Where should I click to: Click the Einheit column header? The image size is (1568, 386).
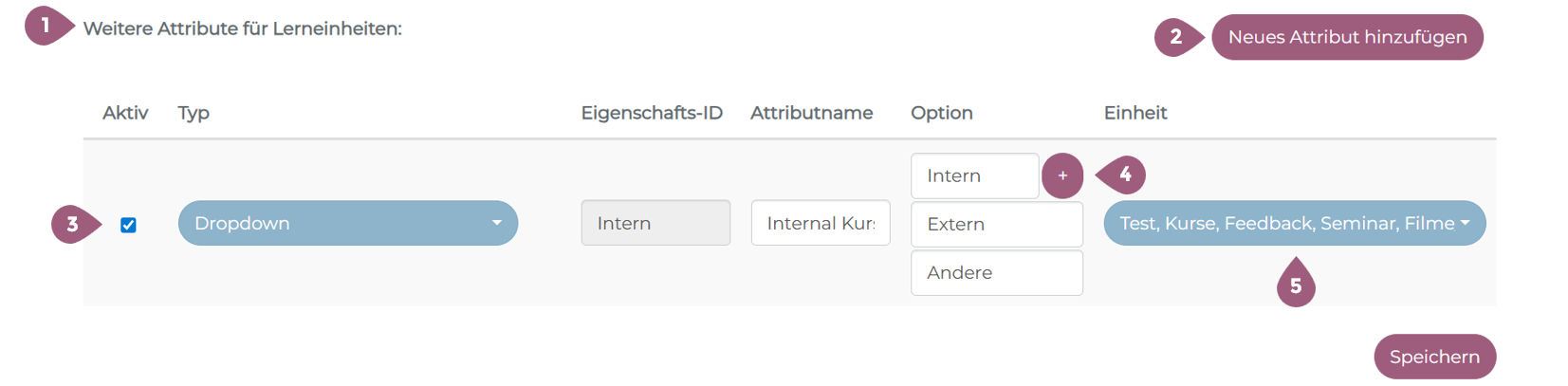1134,113
